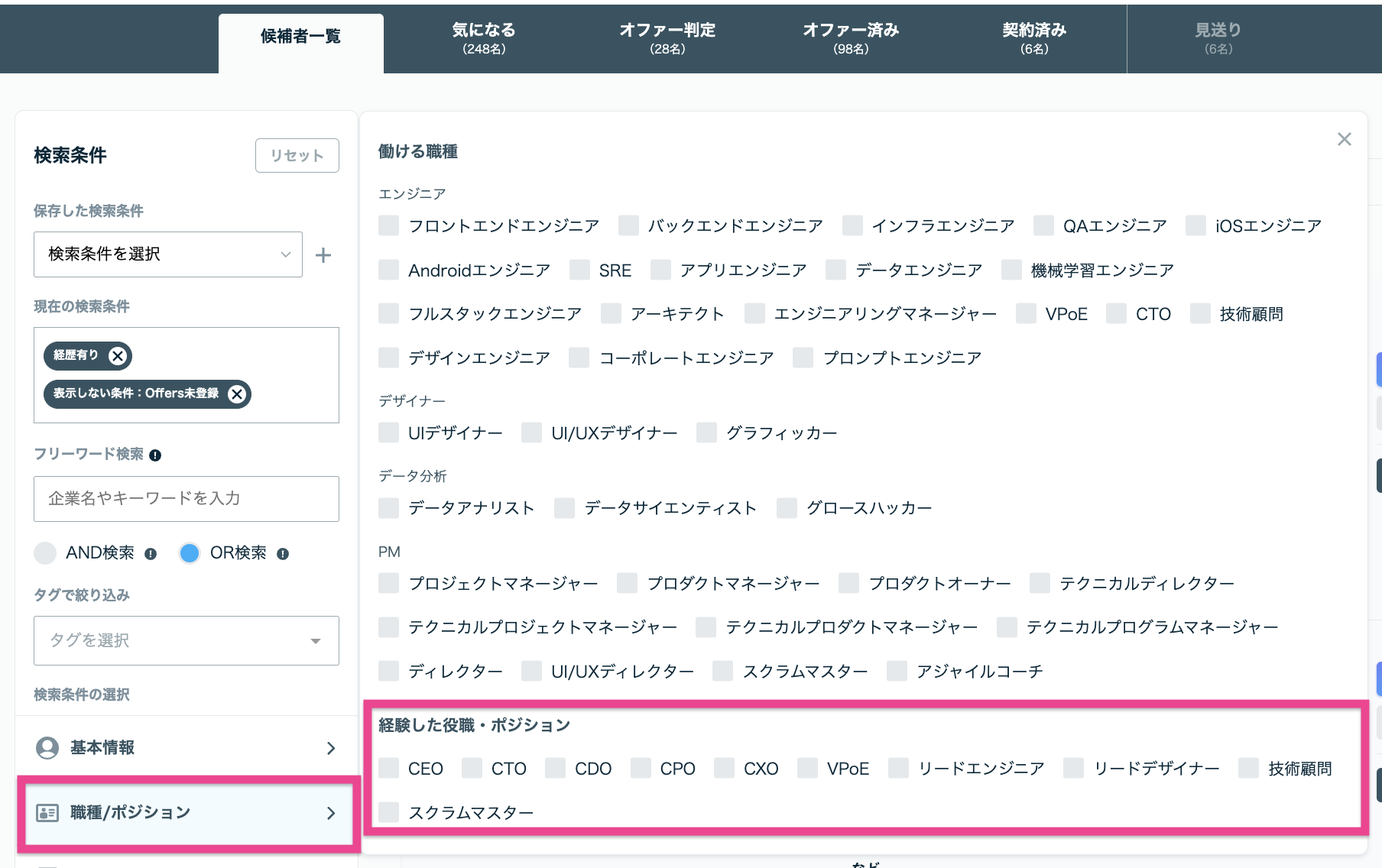
Task: Check プロンプトエンジニア checkbox
Action: 803,358
